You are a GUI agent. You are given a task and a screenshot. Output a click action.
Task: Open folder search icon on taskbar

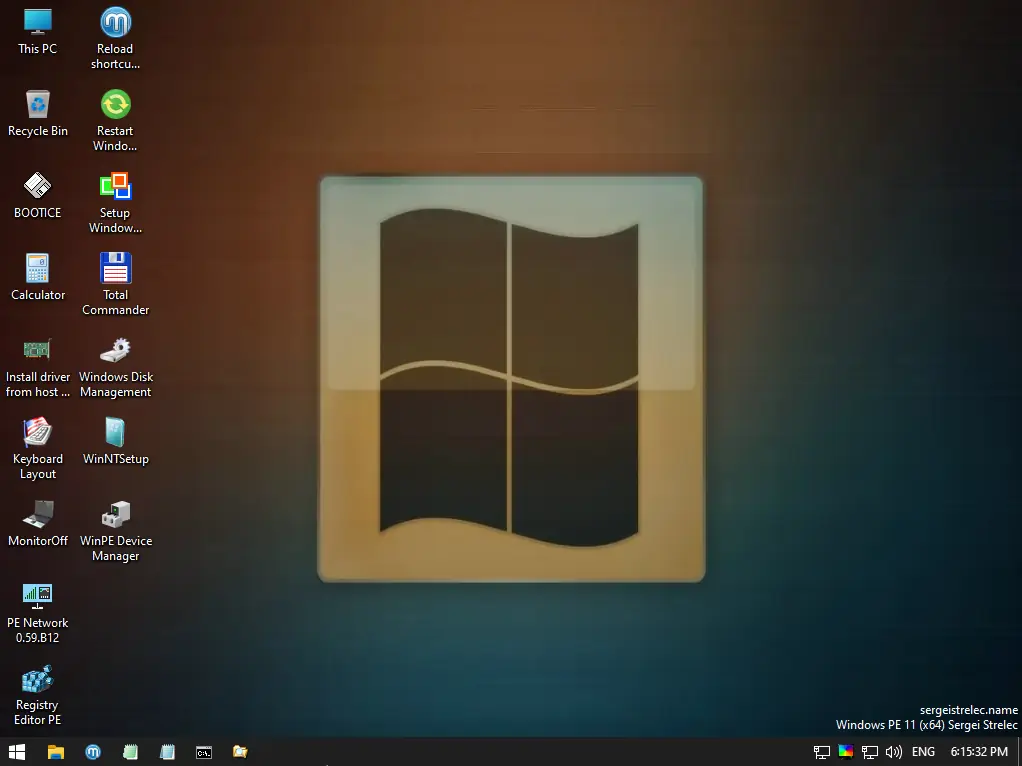pyautogui.click(x=241, y=752)
